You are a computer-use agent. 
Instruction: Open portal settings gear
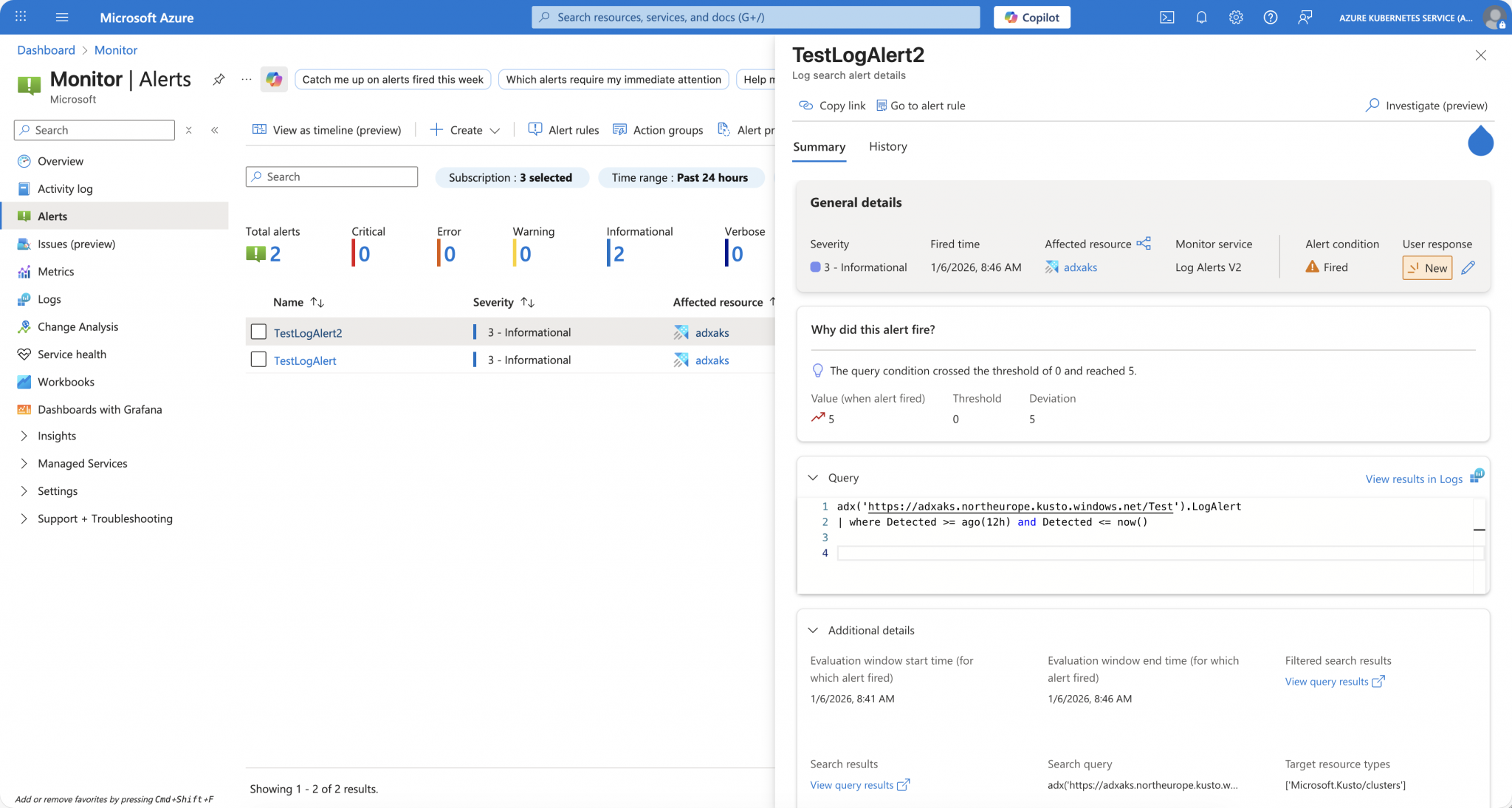[1236, 17]
